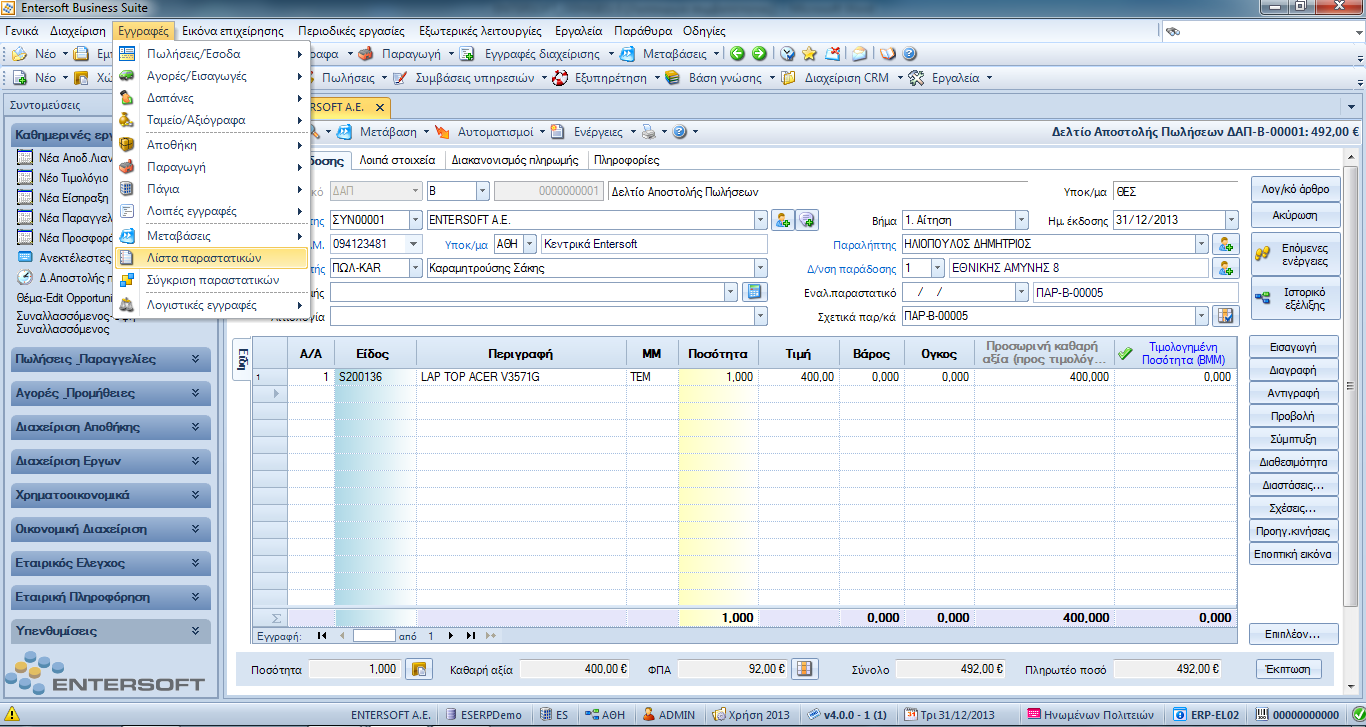Click green forward navigation arrow icon
Image resolution: width=1366 pixels, height=727 pixels.
759,54
